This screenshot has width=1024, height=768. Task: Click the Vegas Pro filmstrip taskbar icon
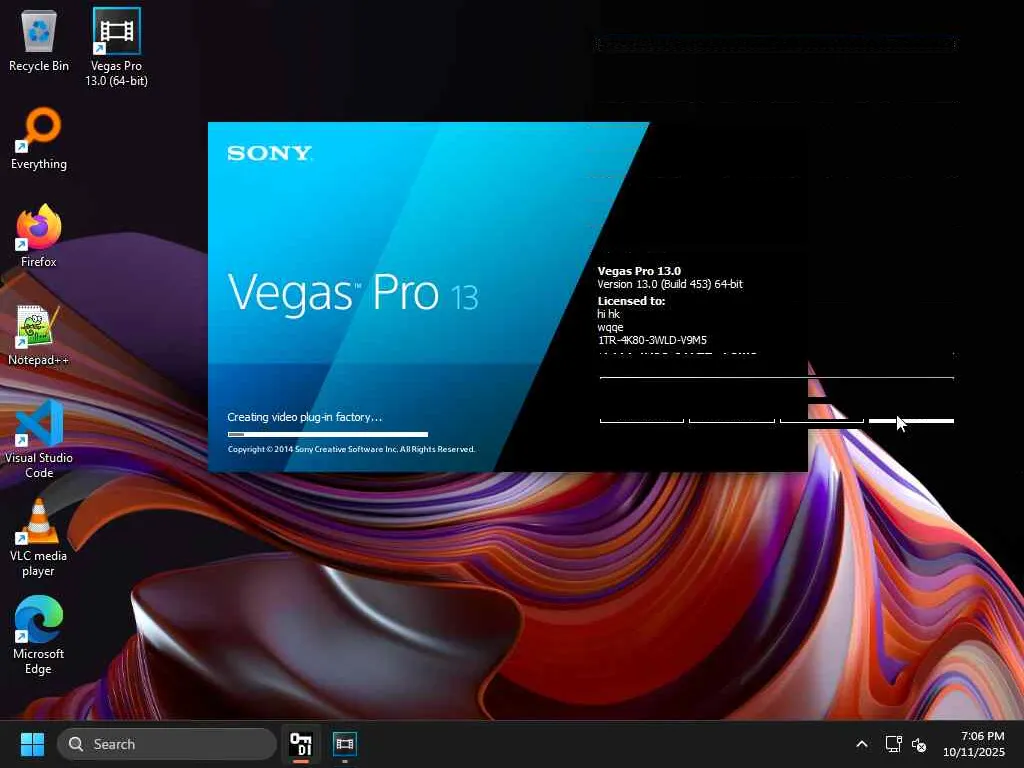pos(345,744)
